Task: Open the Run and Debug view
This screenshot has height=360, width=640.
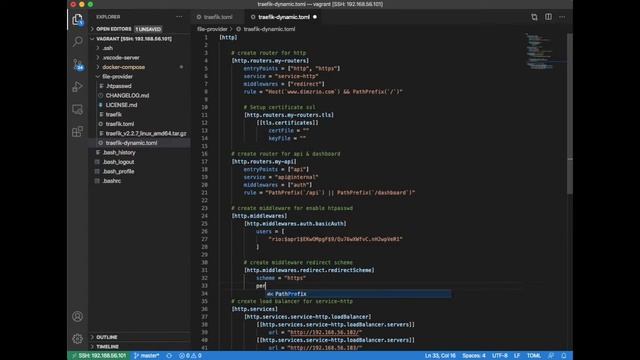Action: (78, 87)
